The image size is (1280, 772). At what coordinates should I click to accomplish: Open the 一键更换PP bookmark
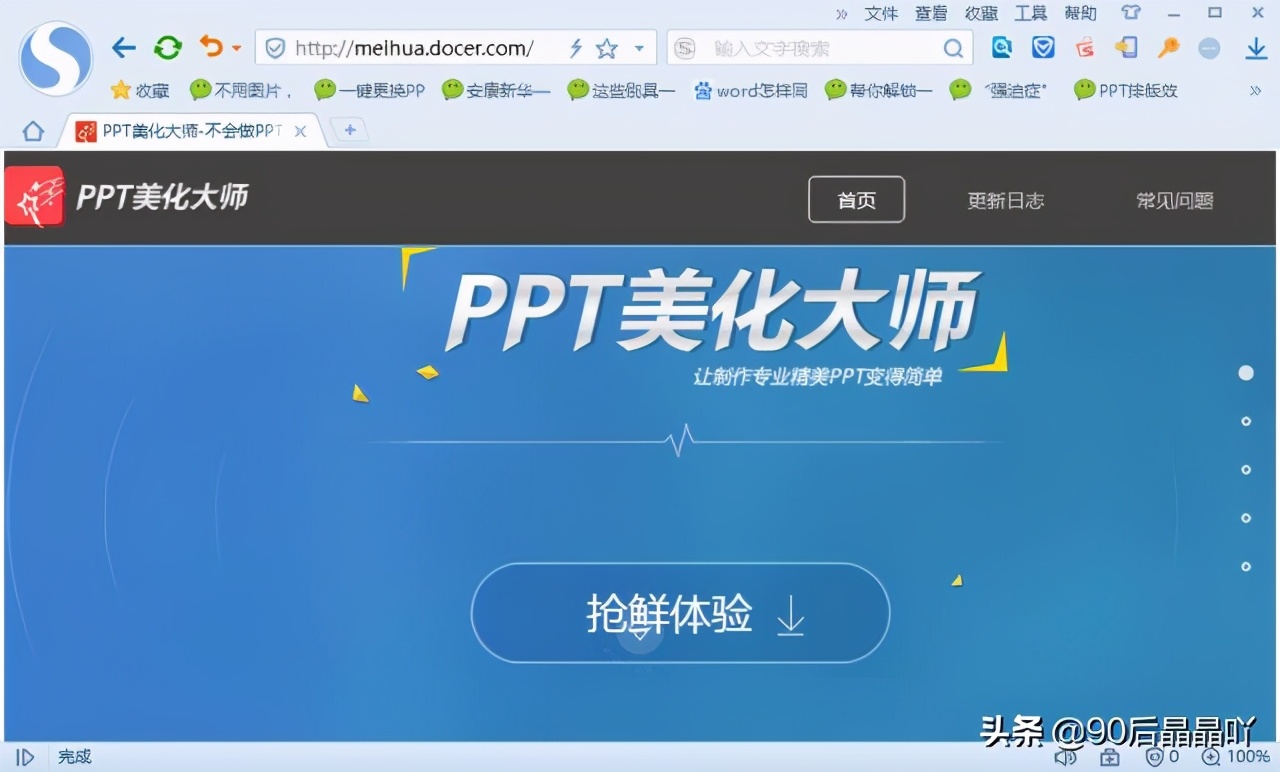[369, 90]
